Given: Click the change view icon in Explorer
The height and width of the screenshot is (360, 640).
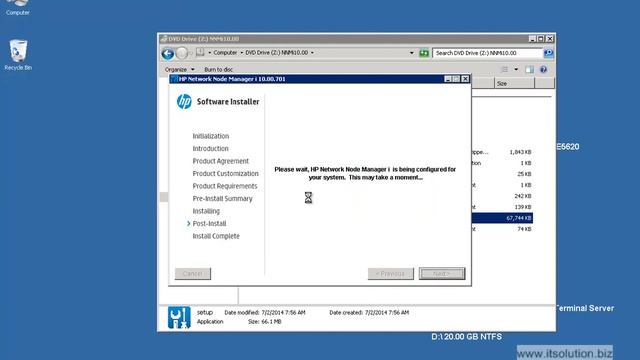Looking at the screenshot, I should (504, 69).
